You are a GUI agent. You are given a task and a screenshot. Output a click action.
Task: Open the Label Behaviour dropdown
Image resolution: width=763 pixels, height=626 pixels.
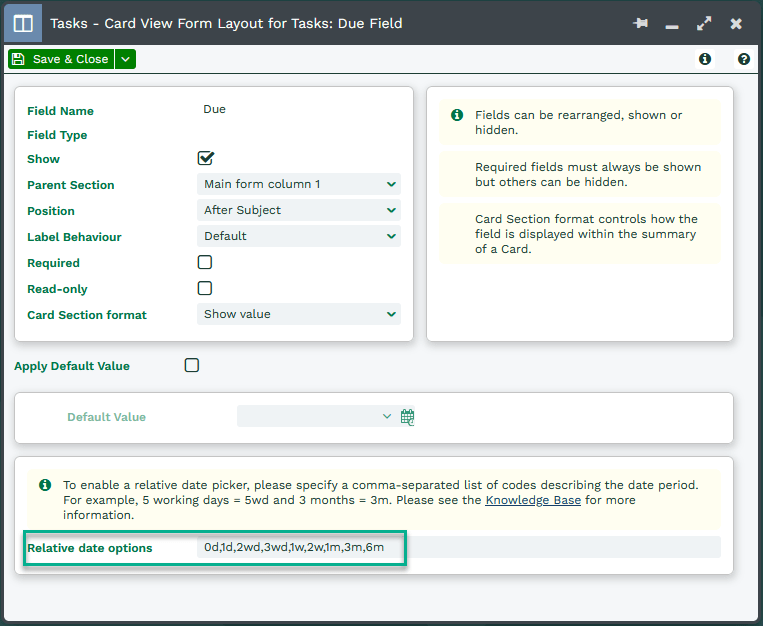click(299, 236)
